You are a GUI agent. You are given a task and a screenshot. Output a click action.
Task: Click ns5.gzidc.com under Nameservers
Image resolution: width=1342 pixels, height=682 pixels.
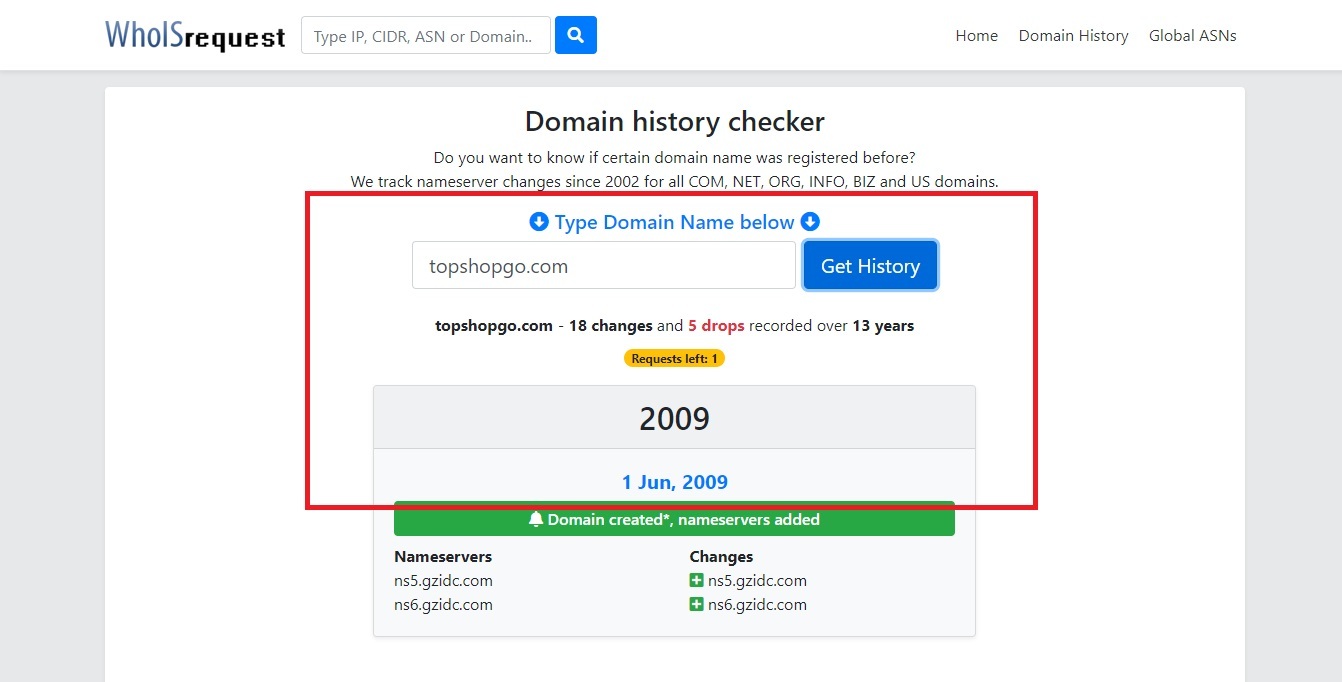click(443, 580)
